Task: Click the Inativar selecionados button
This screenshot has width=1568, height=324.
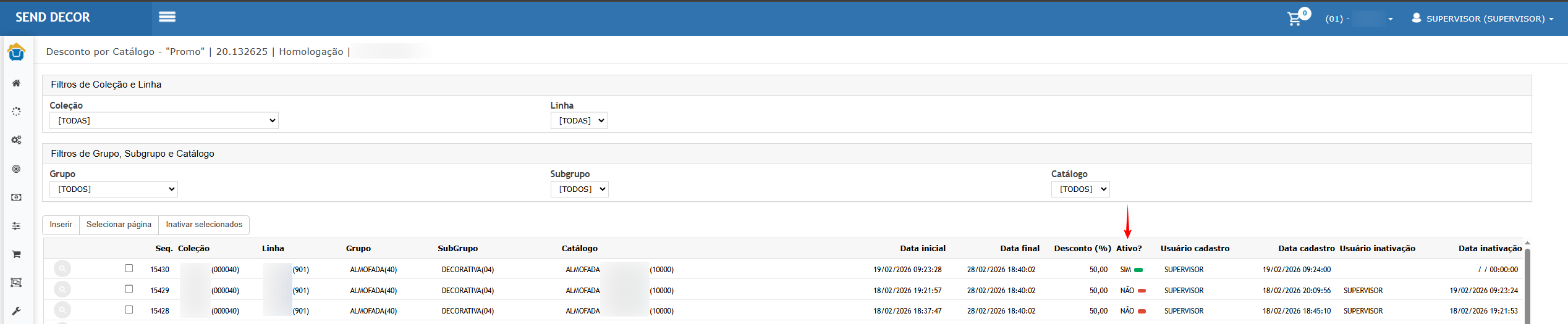Action: point(204,225)
